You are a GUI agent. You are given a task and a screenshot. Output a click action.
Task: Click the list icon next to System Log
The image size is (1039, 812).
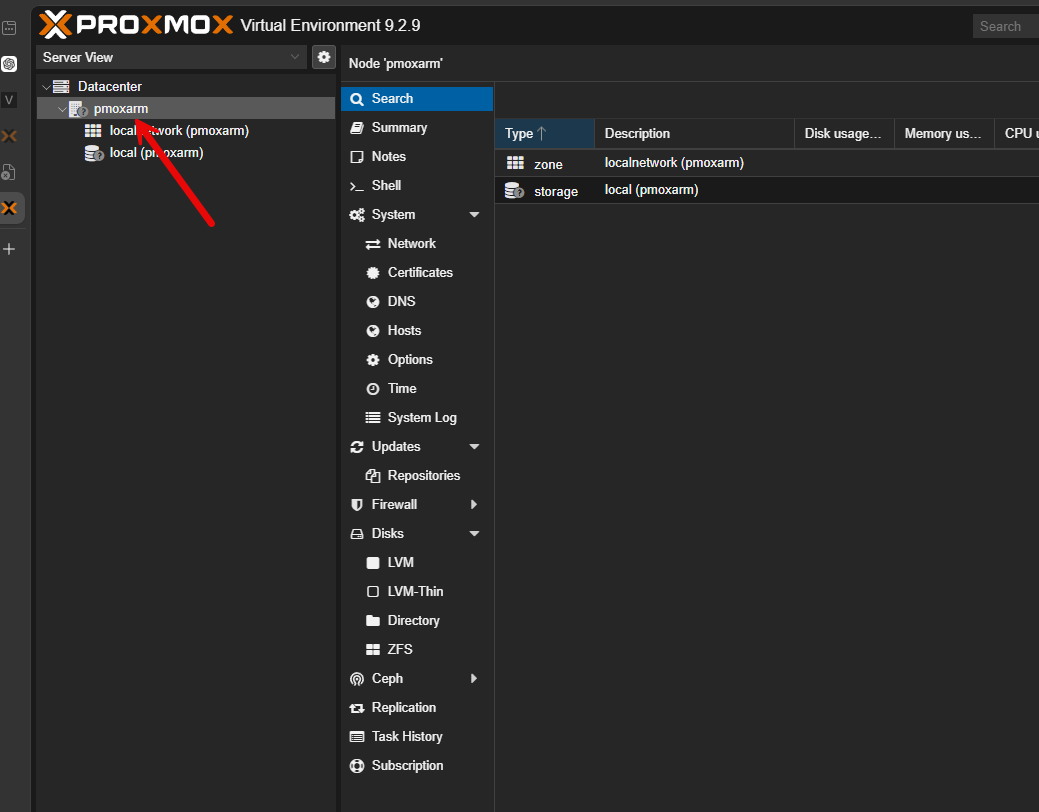373,418
